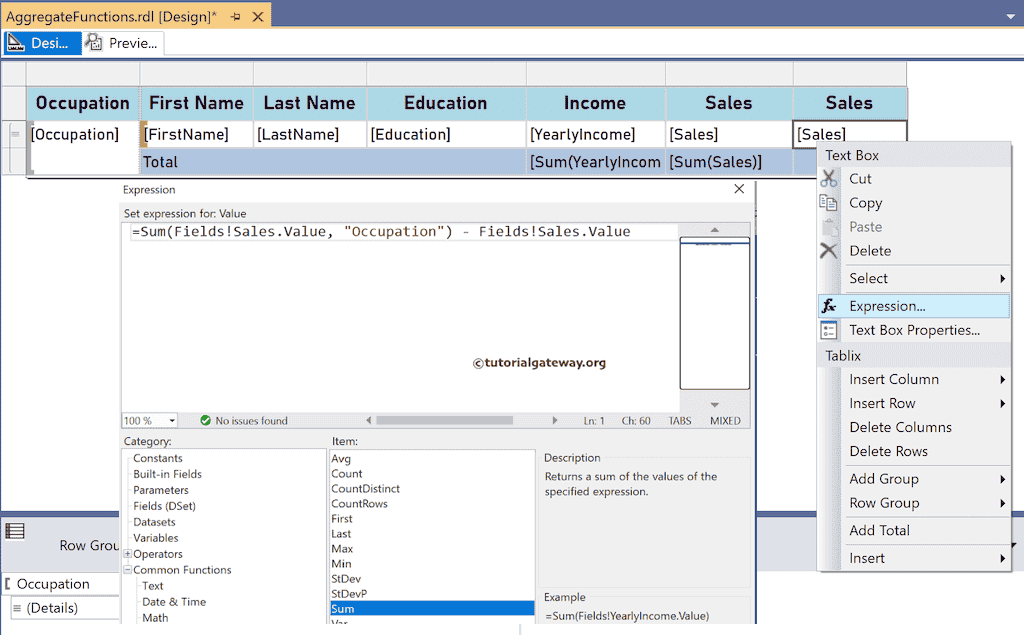This screenshot has height=635, width=1024.
Task: Click the Delete X icon in the context menu
Action: click(x=829, y=251)
